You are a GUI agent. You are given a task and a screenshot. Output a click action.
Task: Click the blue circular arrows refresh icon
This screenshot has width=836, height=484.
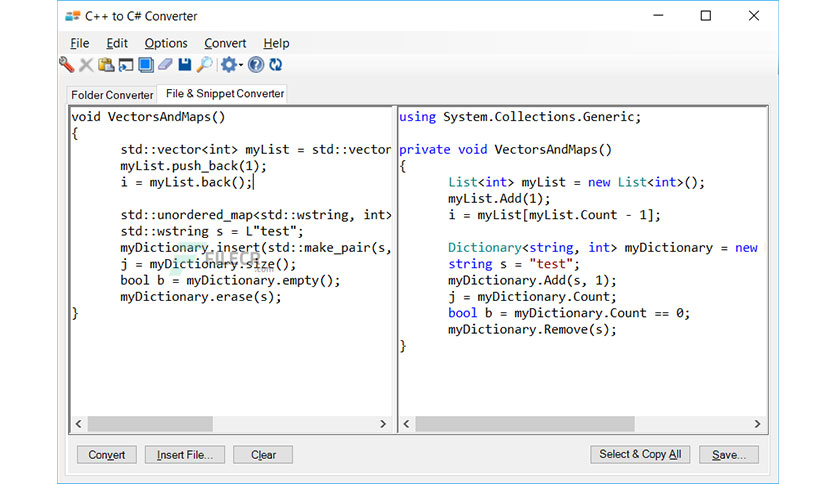(x=276, y=65)
